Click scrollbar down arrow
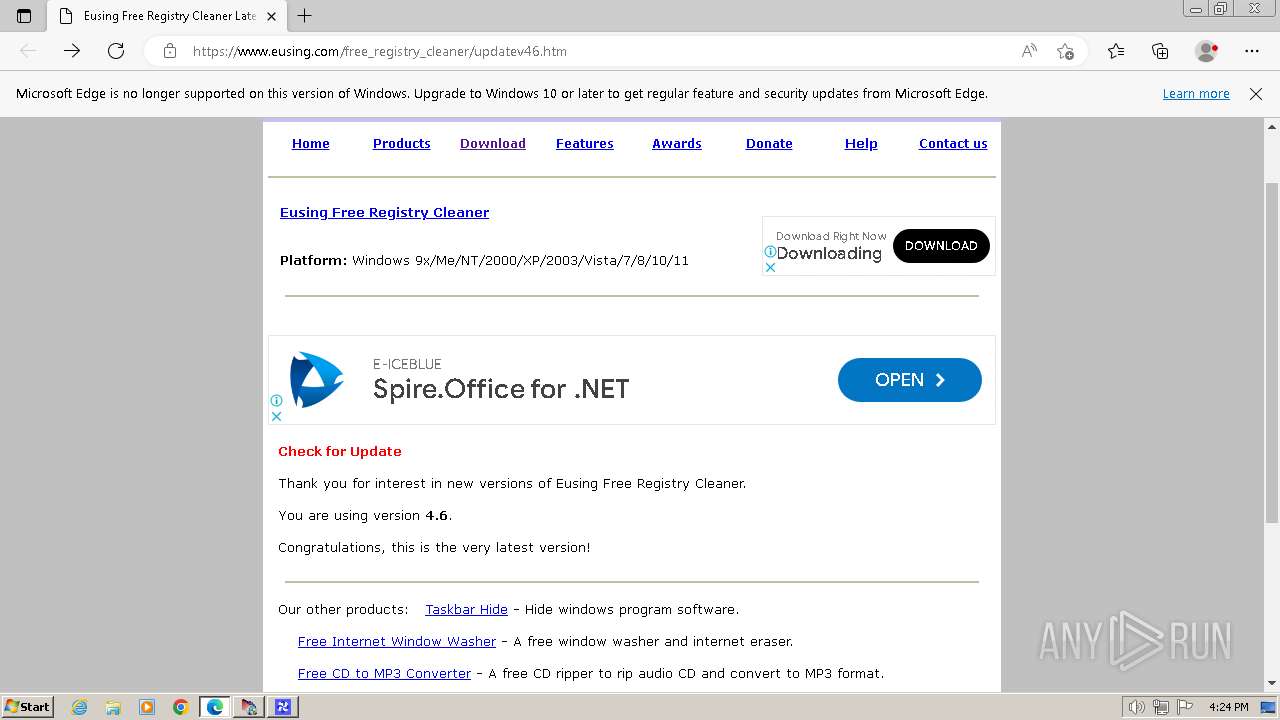 [x=1272, y=684]
